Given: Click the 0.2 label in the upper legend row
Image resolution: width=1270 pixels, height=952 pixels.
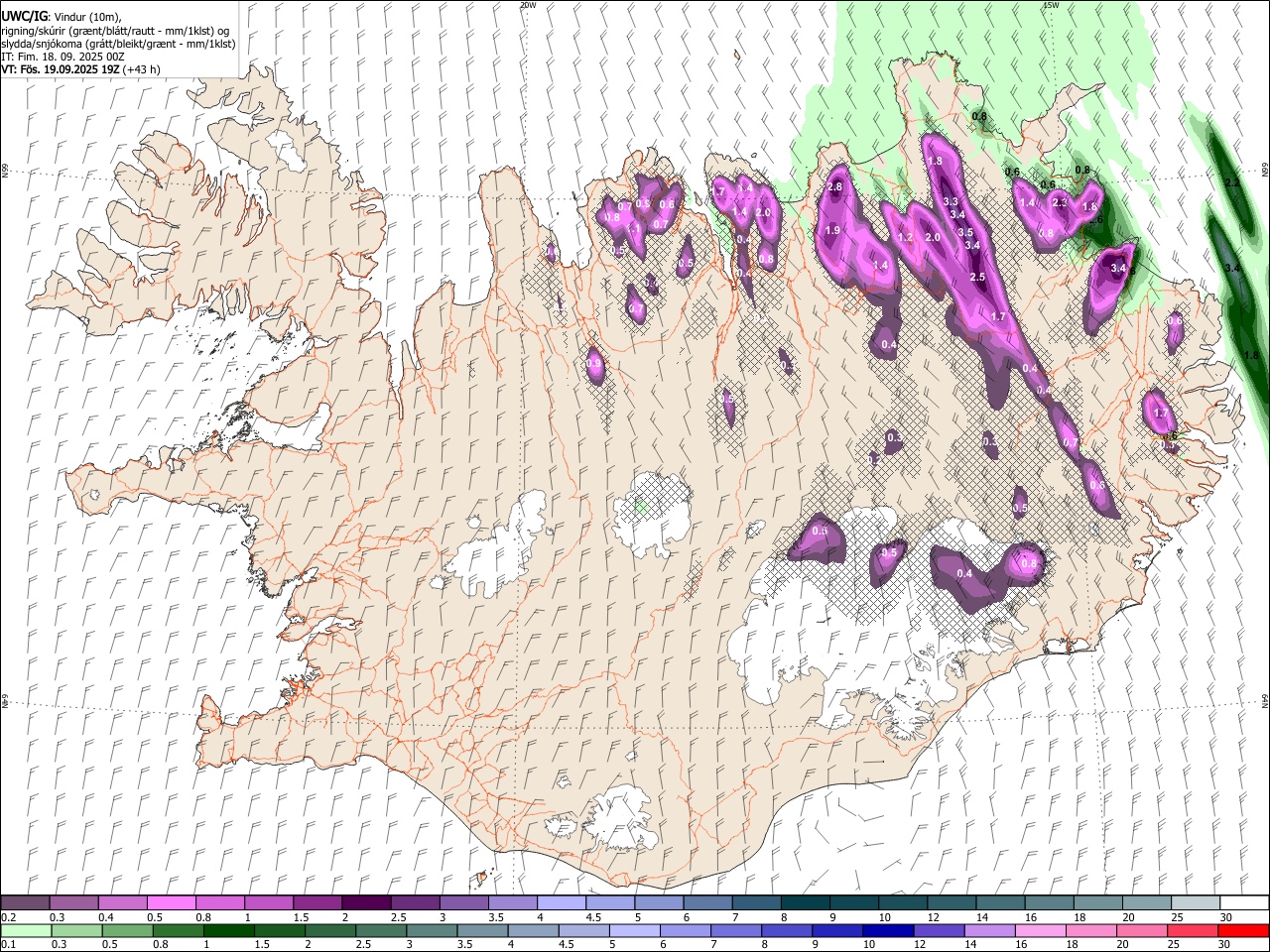Looking at the screenshot, I should [x=8, y=917].
